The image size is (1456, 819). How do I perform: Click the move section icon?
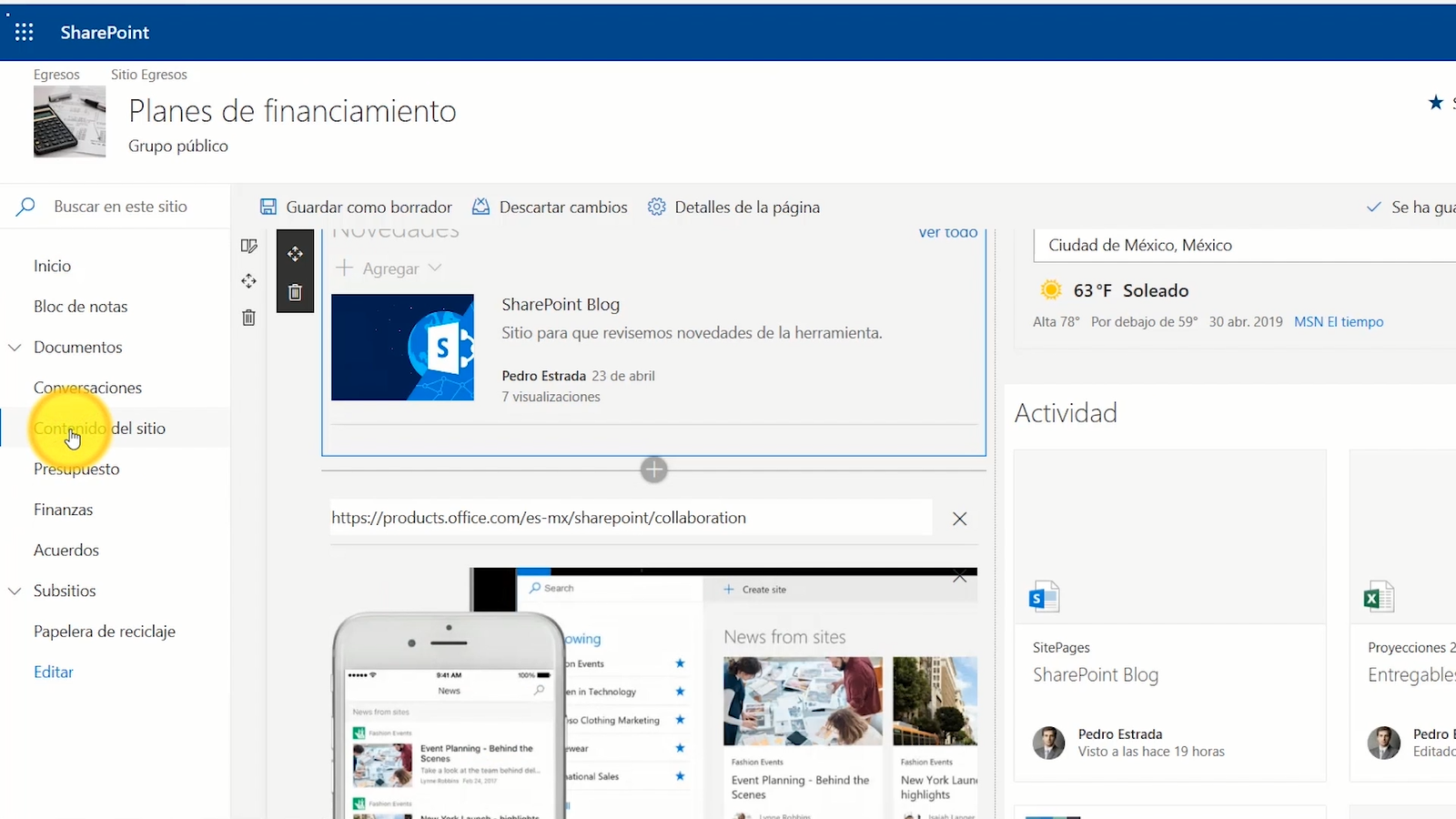tap(248, 281)
